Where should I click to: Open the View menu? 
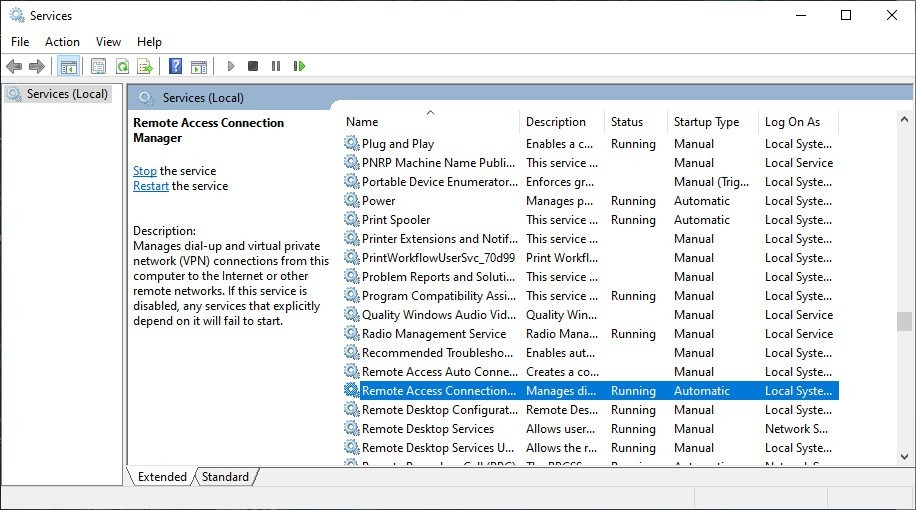(x=108, y=41)
